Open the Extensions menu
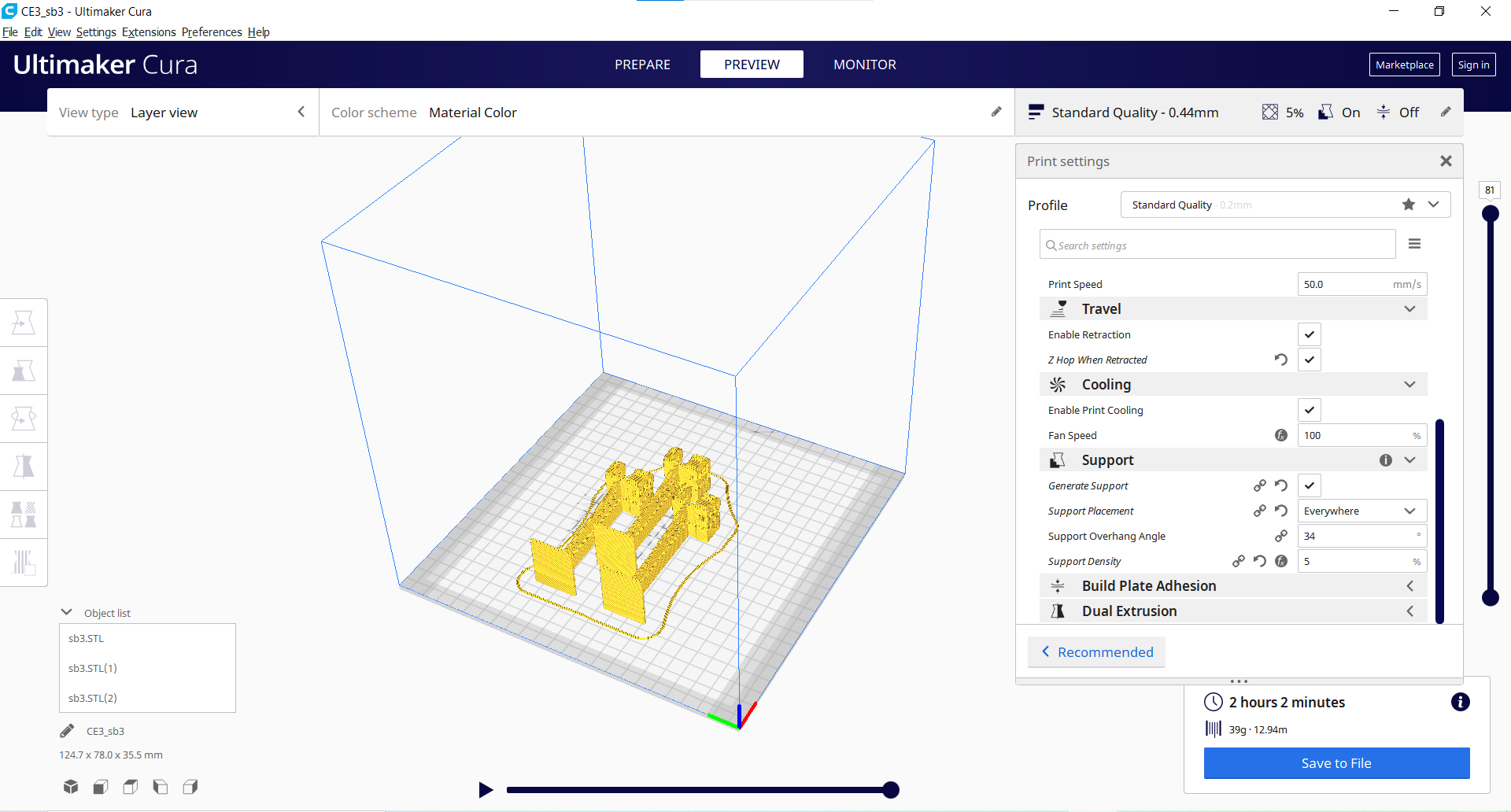 [149, 32]
